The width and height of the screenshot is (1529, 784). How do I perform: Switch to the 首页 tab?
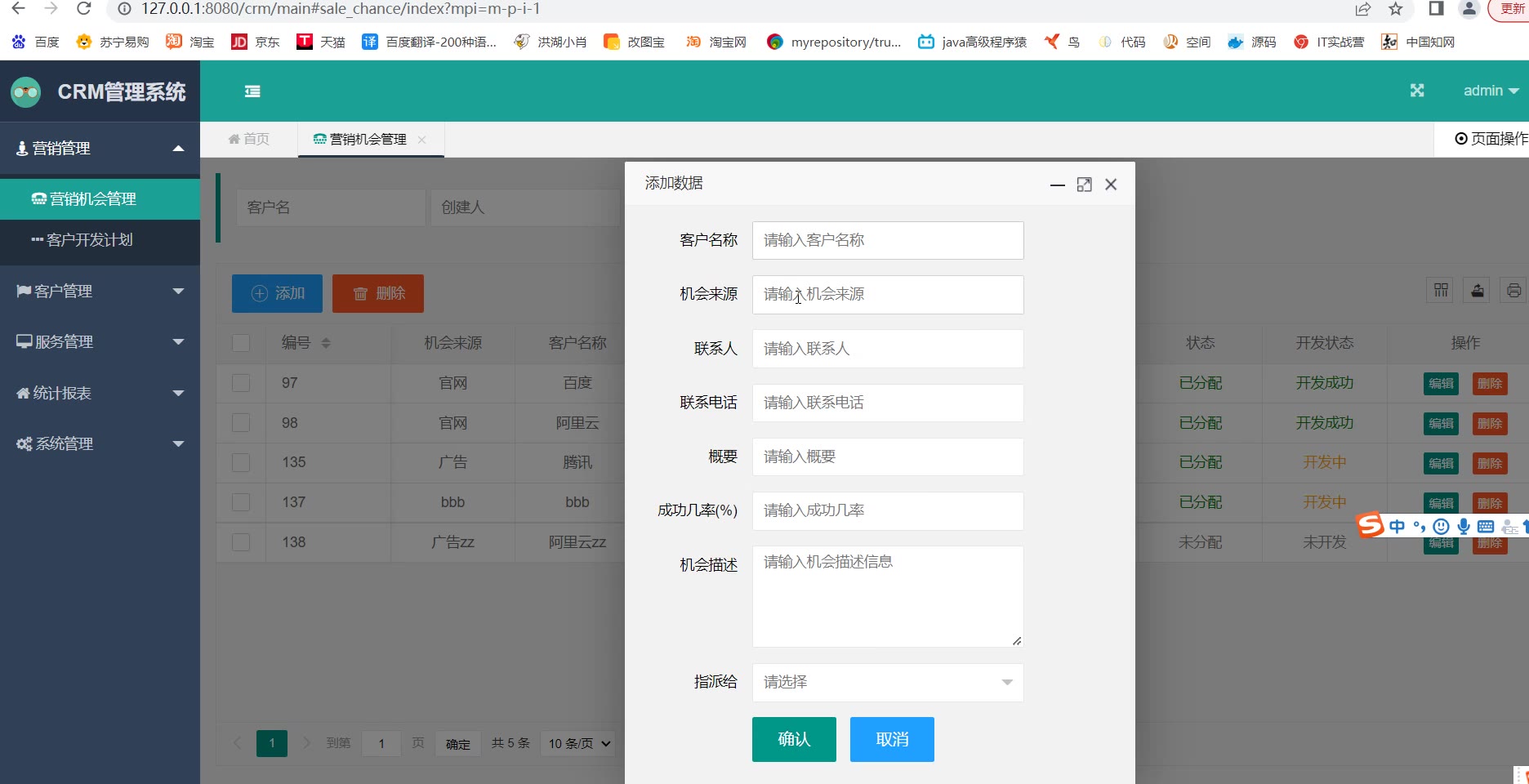click(249, 140)
